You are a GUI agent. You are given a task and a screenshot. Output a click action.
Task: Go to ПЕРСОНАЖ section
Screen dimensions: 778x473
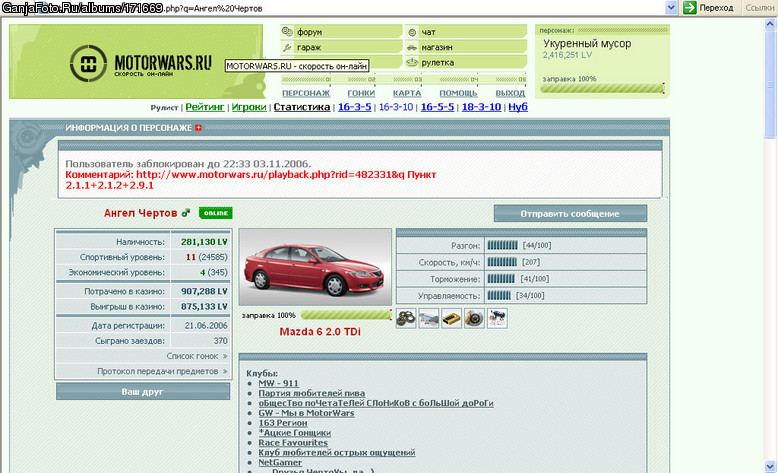[x=306, y=93]
